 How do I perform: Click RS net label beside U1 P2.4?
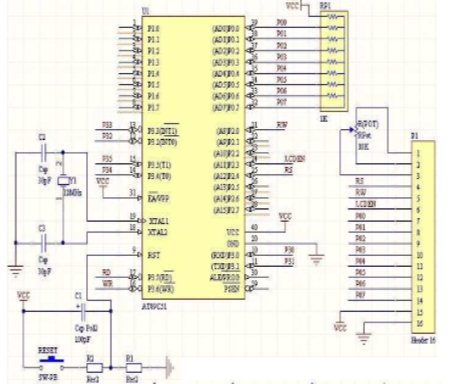pos(288,170)
